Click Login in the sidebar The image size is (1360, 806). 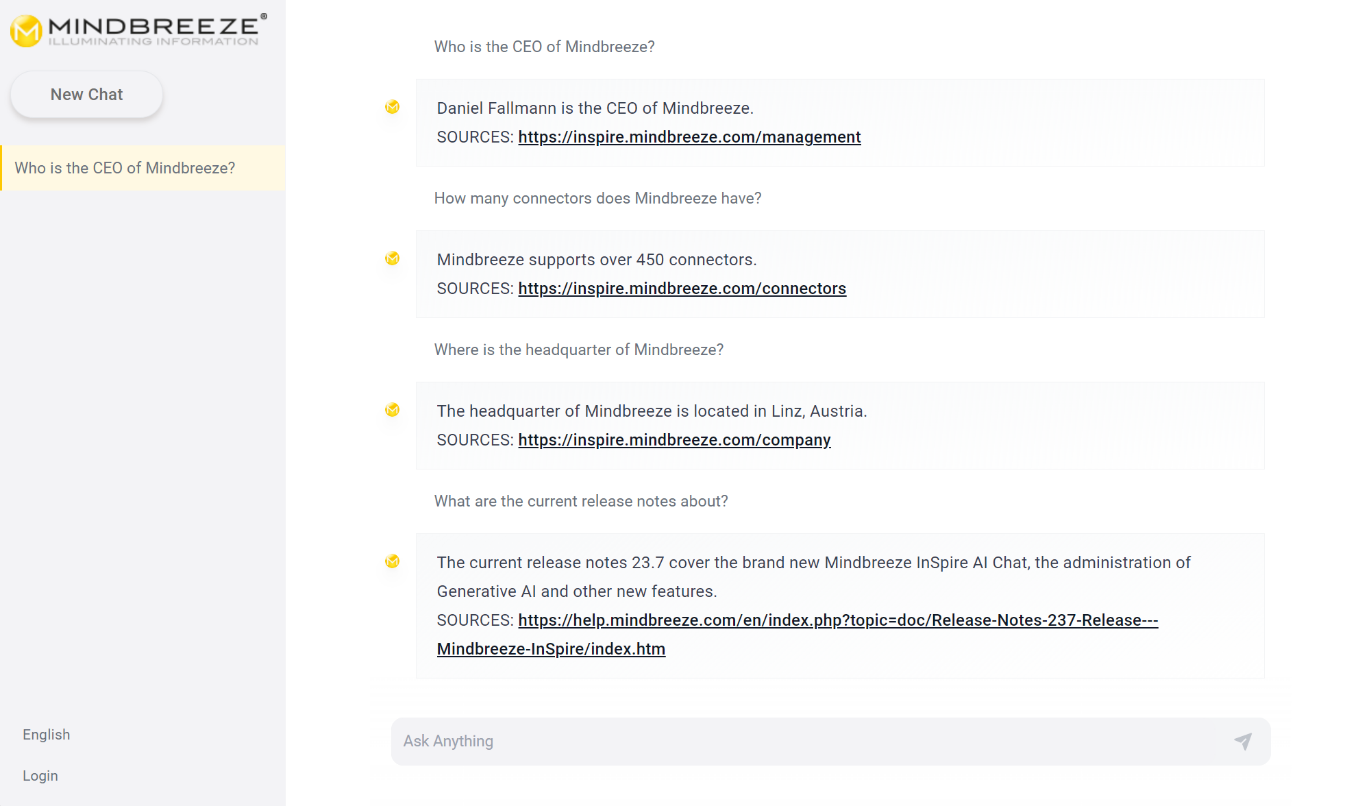pos(40,776)
